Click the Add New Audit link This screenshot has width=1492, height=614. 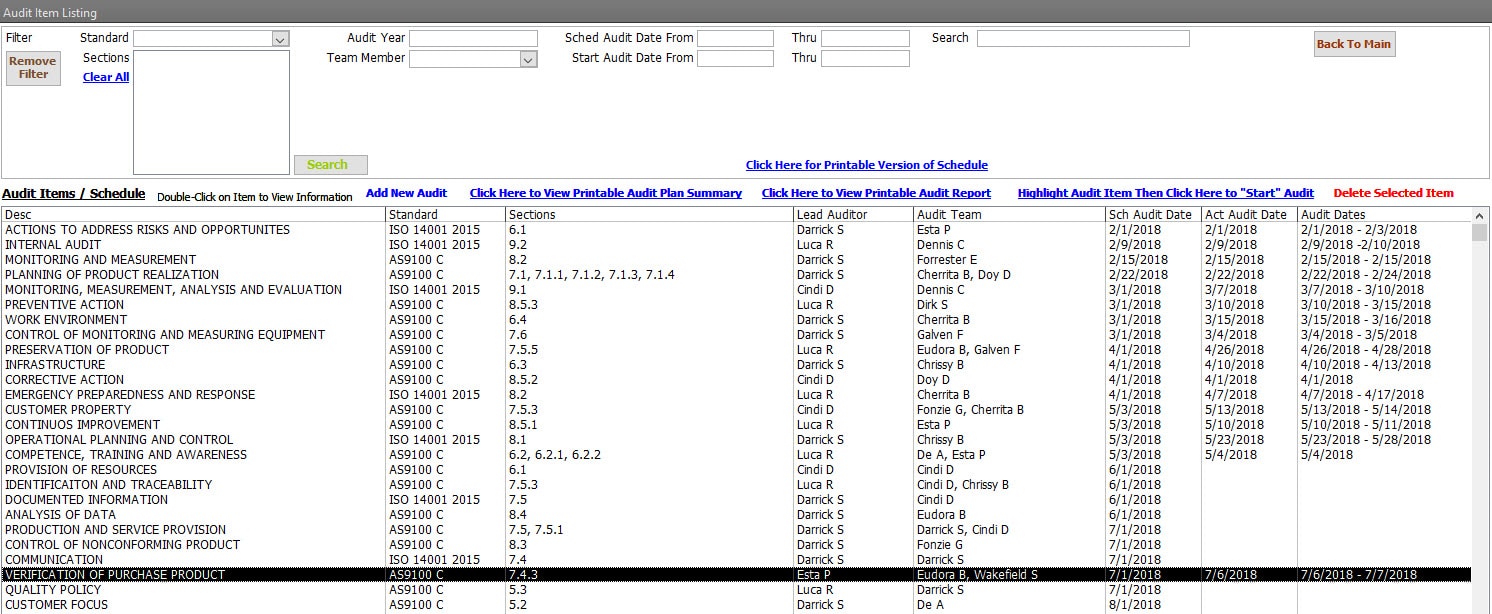[x=406, y=193]
